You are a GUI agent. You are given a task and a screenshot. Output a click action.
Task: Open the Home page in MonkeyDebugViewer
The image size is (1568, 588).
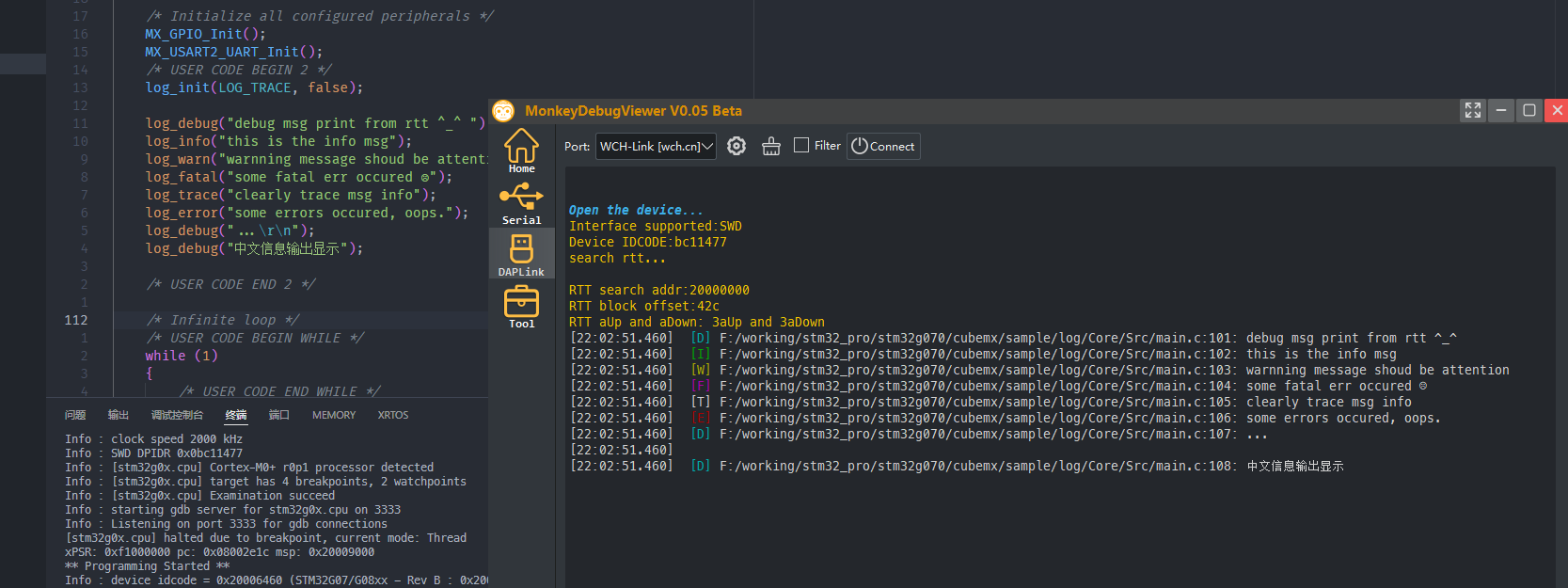[x=521, y=151]
